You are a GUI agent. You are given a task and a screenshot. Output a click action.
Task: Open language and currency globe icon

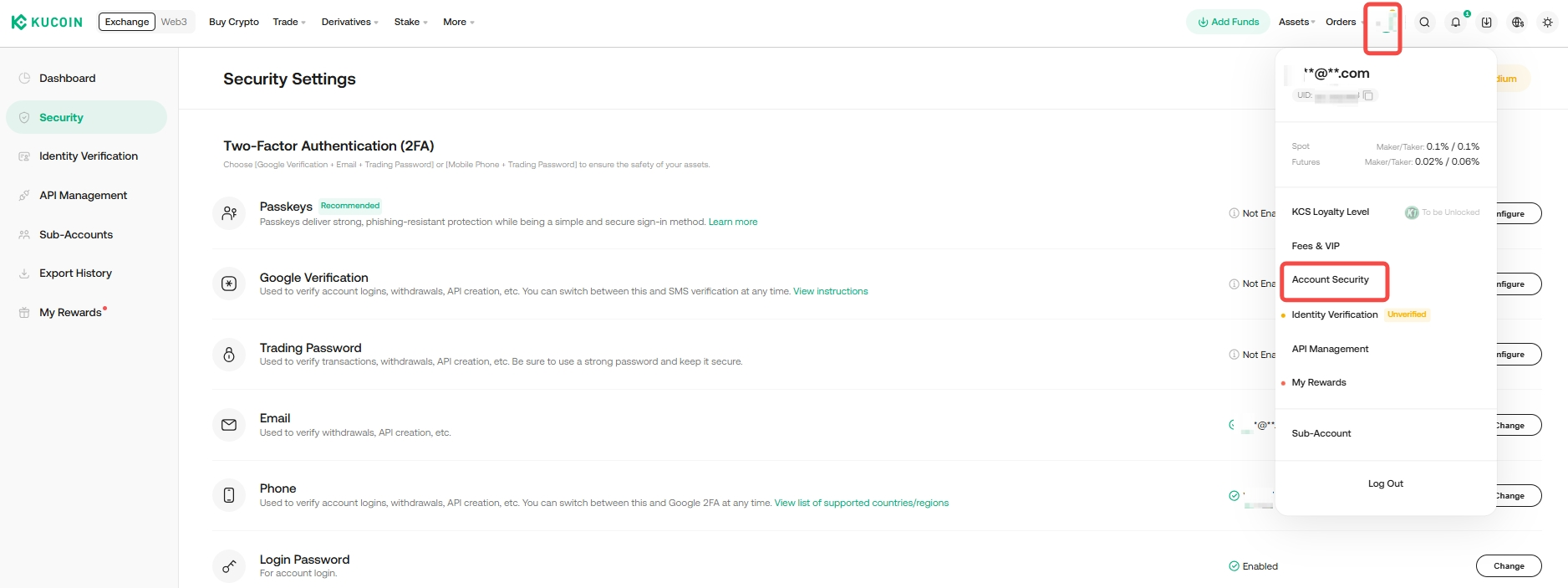point(1517,23)
